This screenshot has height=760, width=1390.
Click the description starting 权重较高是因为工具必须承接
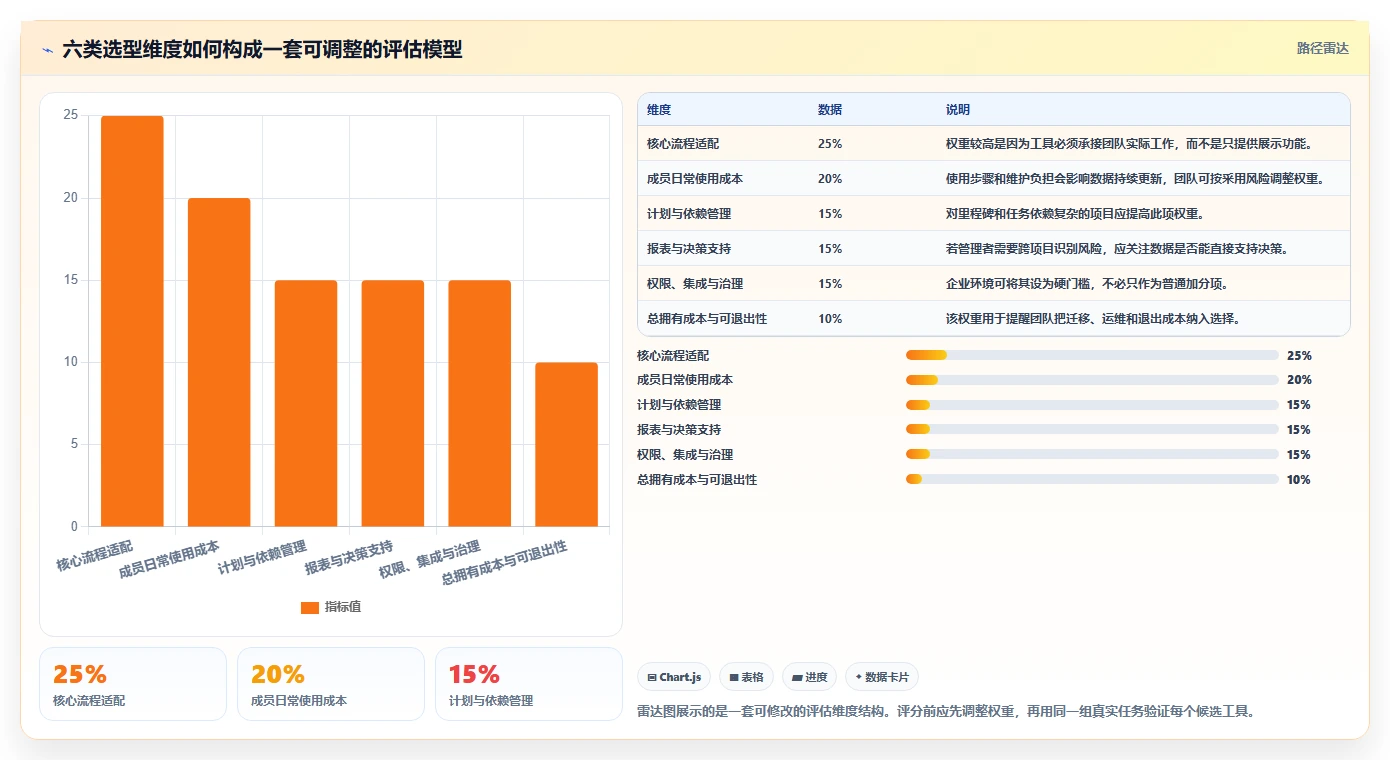click(x=1129, y=144)
